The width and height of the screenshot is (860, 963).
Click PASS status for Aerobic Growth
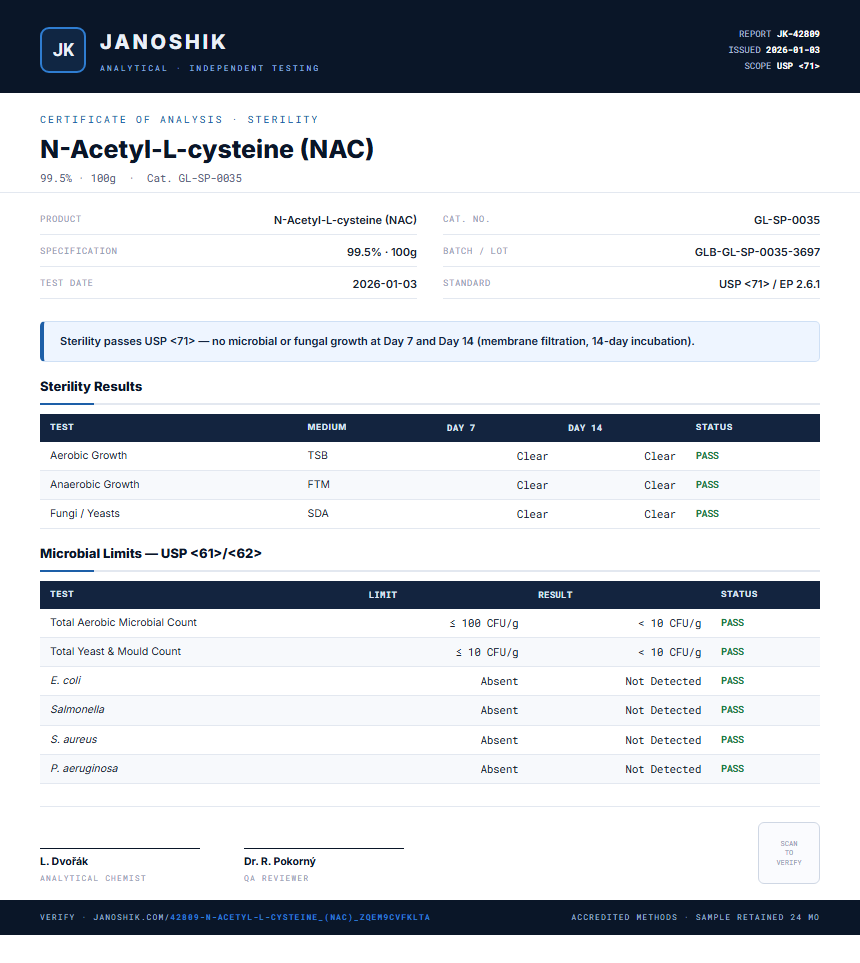click(707, 456)
